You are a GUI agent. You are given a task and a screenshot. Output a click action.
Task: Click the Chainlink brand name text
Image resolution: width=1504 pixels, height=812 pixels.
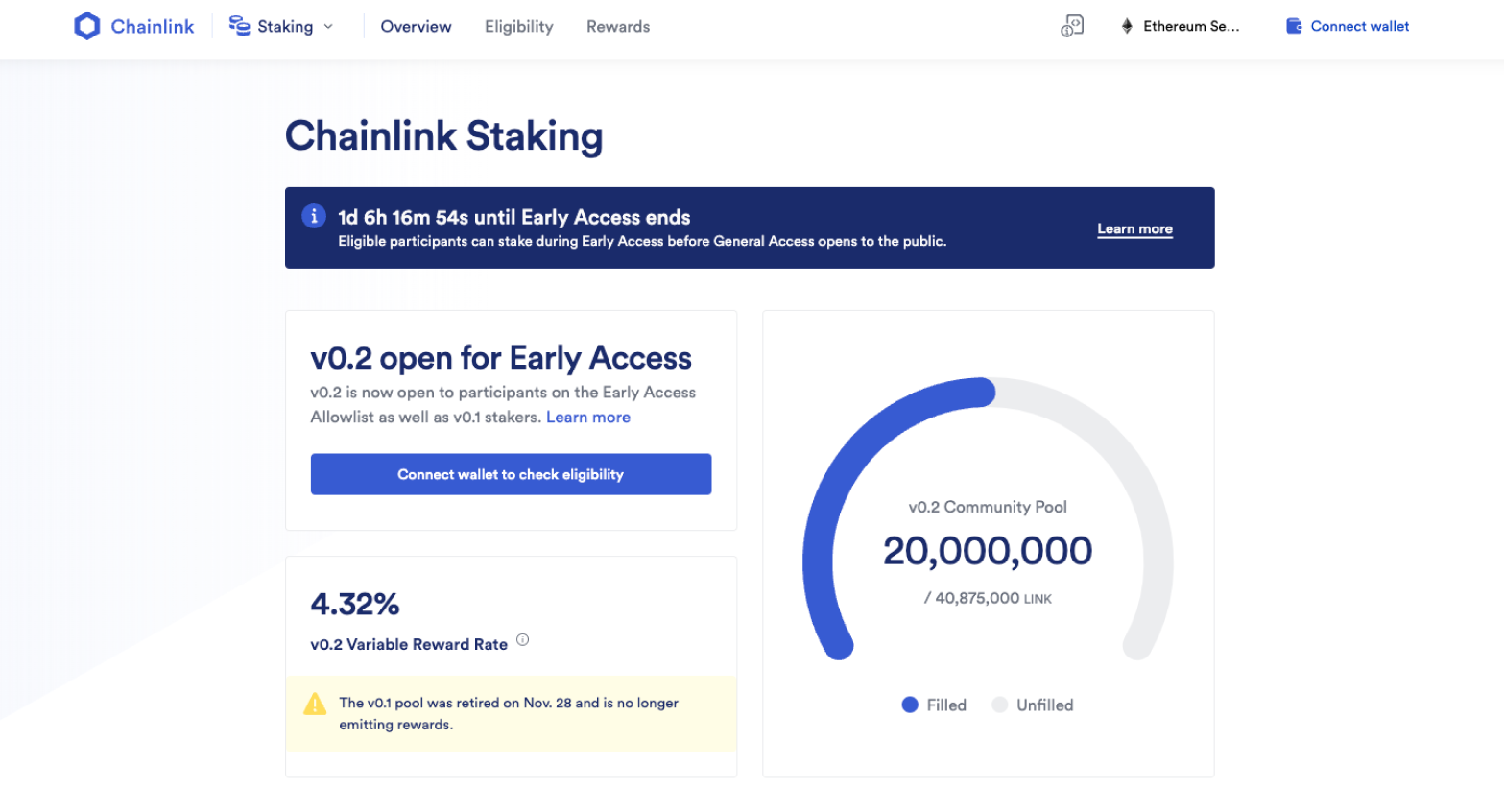tap(153, 26)
